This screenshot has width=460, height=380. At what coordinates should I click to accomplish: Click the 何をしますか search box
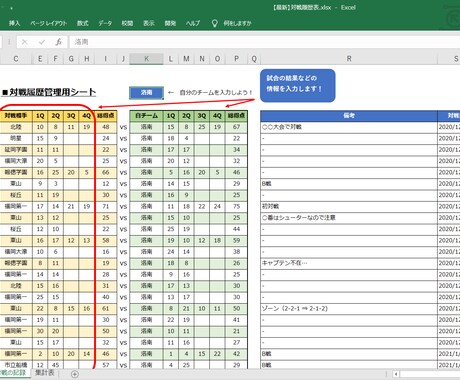point(237,23)
